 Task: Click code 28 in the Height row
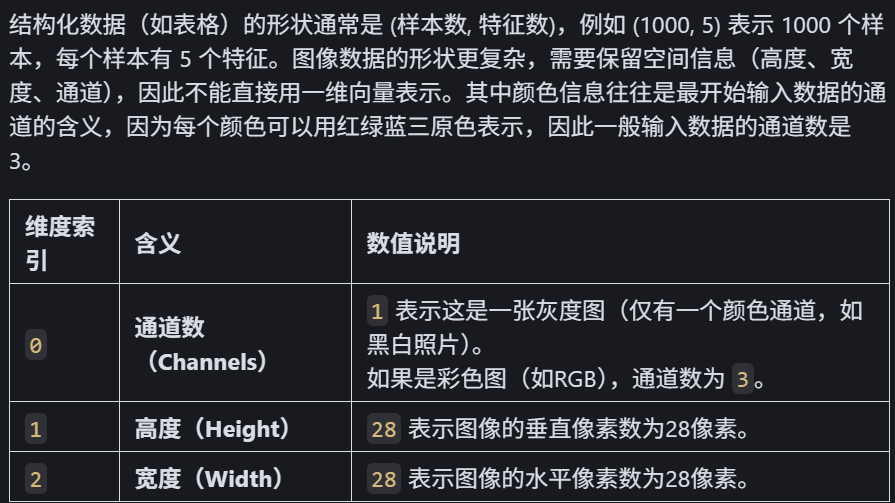384,429
